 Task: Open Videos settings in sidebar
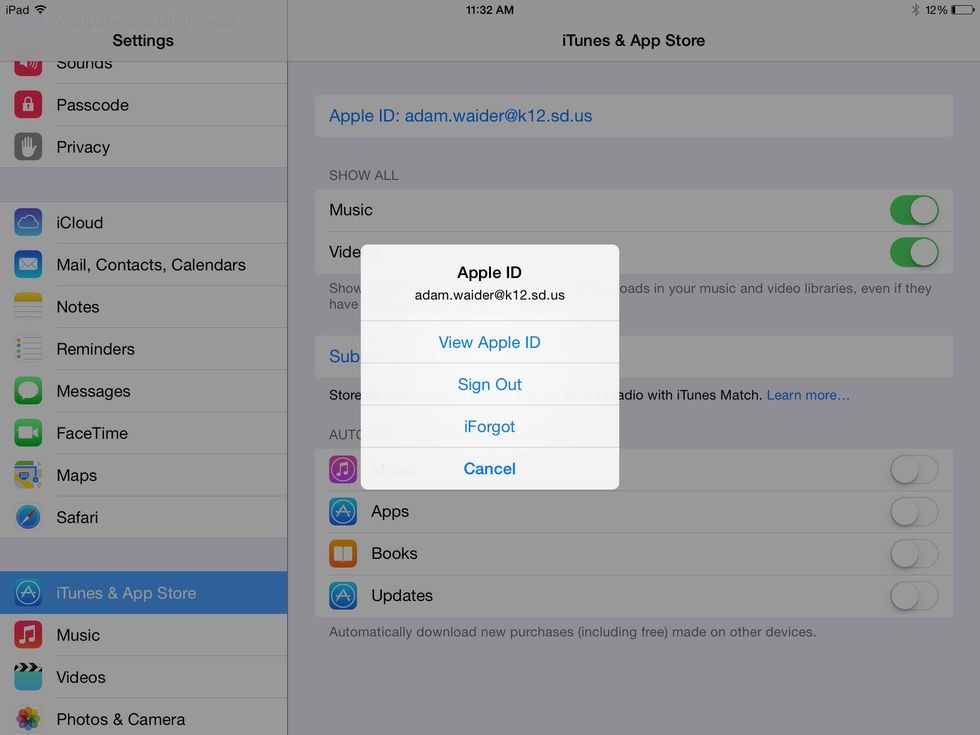144,677
